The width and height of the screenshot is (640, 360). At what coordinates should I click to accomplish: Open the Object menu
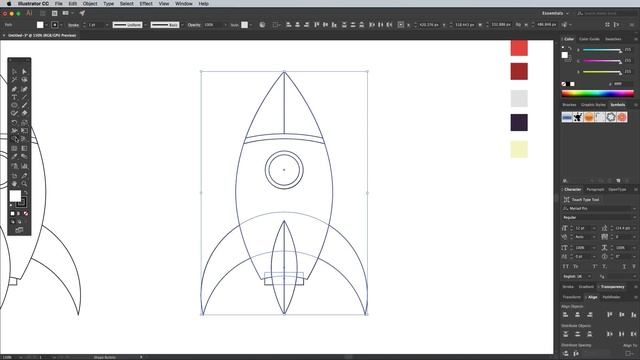tap(90, 3)
